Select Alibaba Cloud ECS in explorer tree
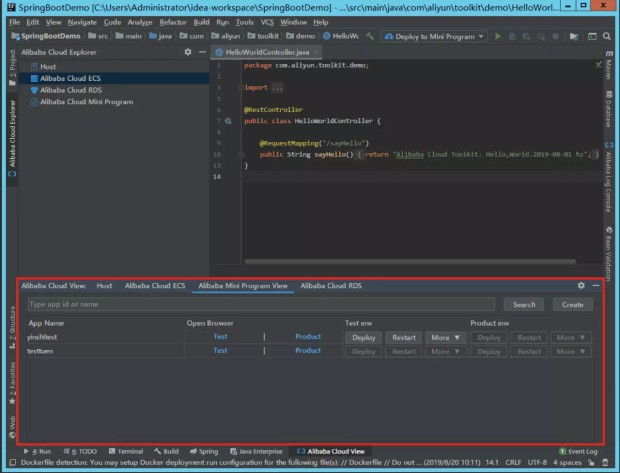The width and height of the screenshot is (620, 473). click(69, 77)
